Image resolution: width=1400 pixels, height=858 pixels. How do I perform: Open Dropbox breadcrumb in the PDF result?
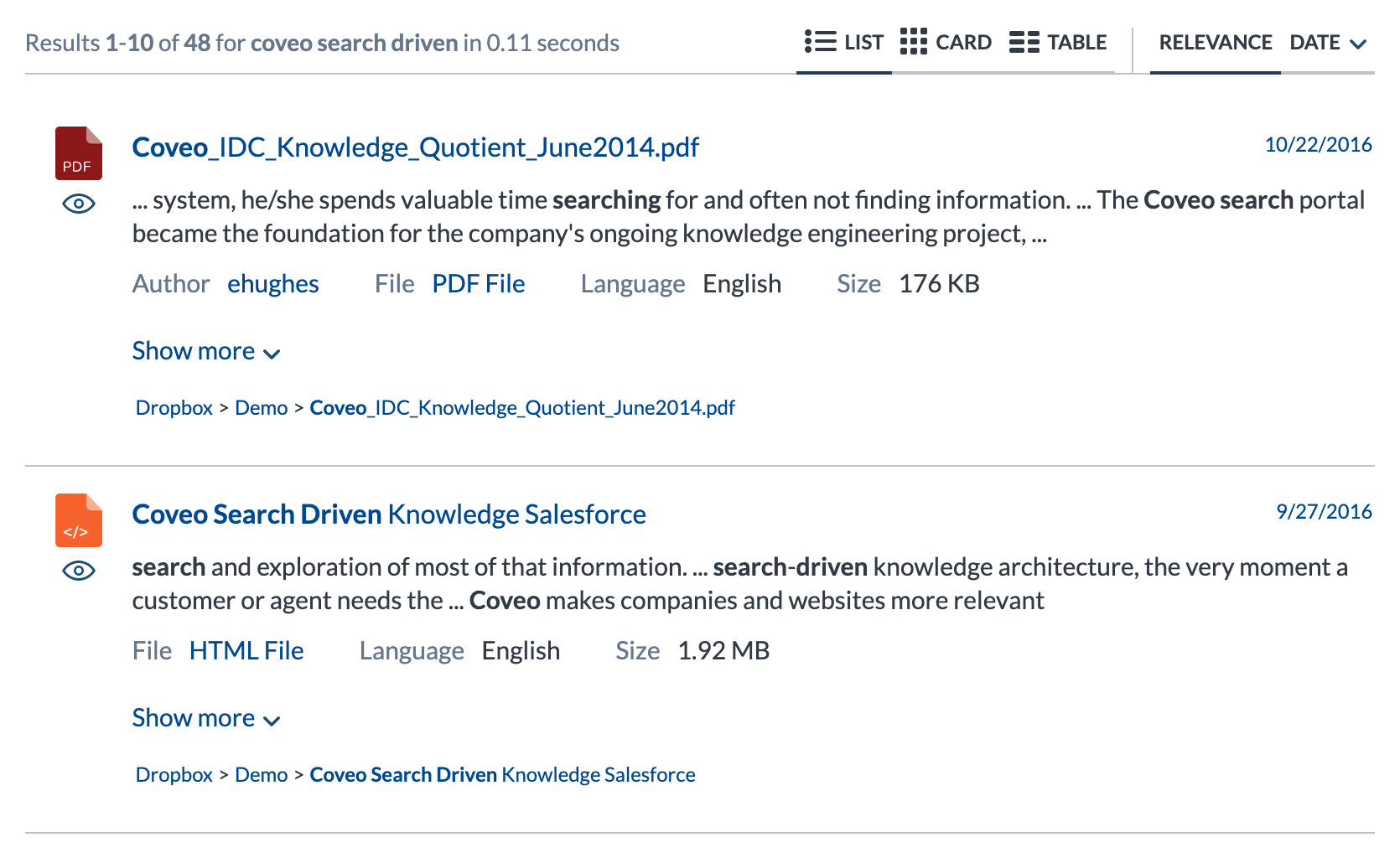click(x=174, y=408)
